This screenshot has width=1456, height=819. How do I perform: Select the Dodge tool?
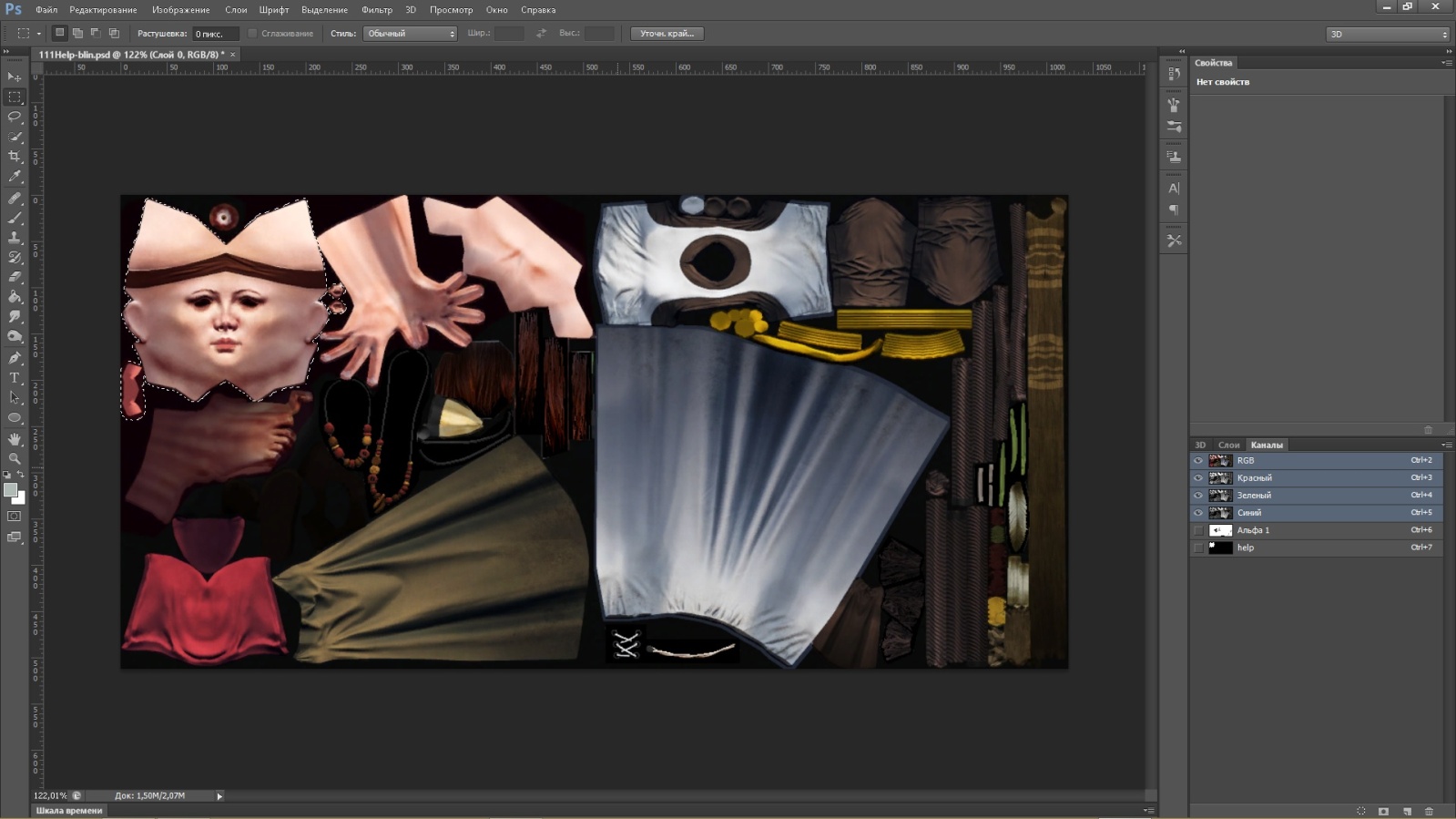15,337
